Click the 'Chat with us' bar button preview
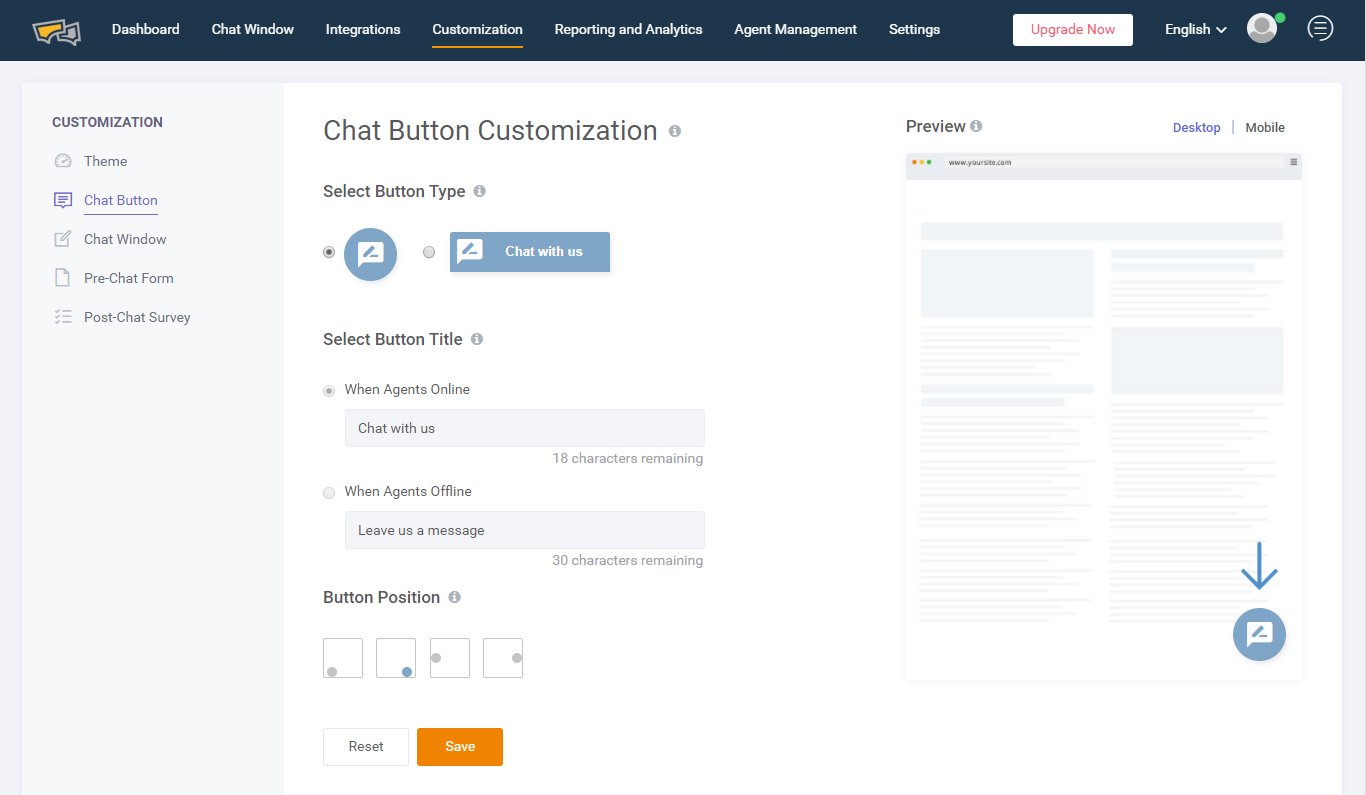 pos(530,252)
